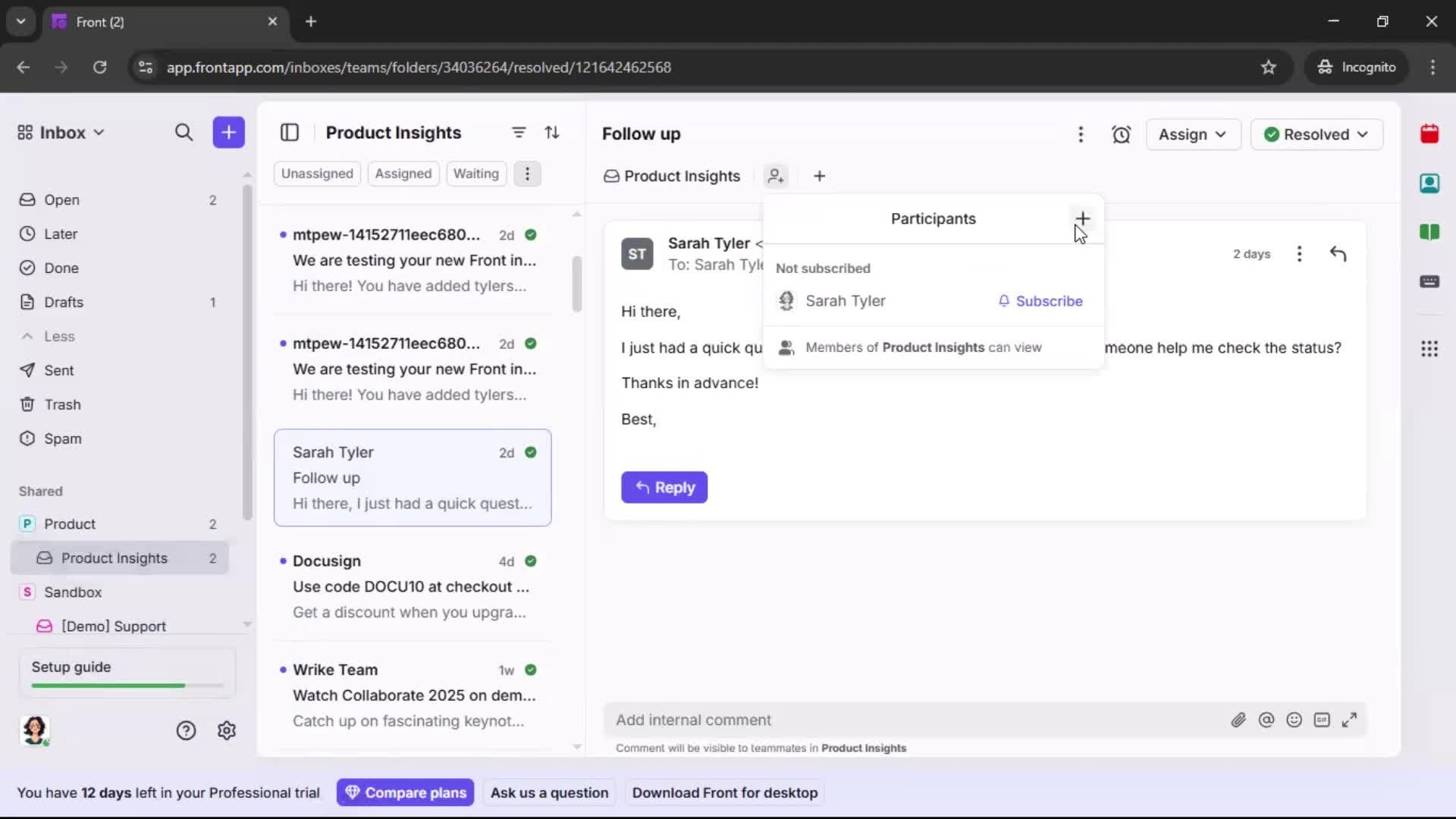
Task: Attach a file to the internal comment
Action: pyautogui.click(x=1239, y=720)
